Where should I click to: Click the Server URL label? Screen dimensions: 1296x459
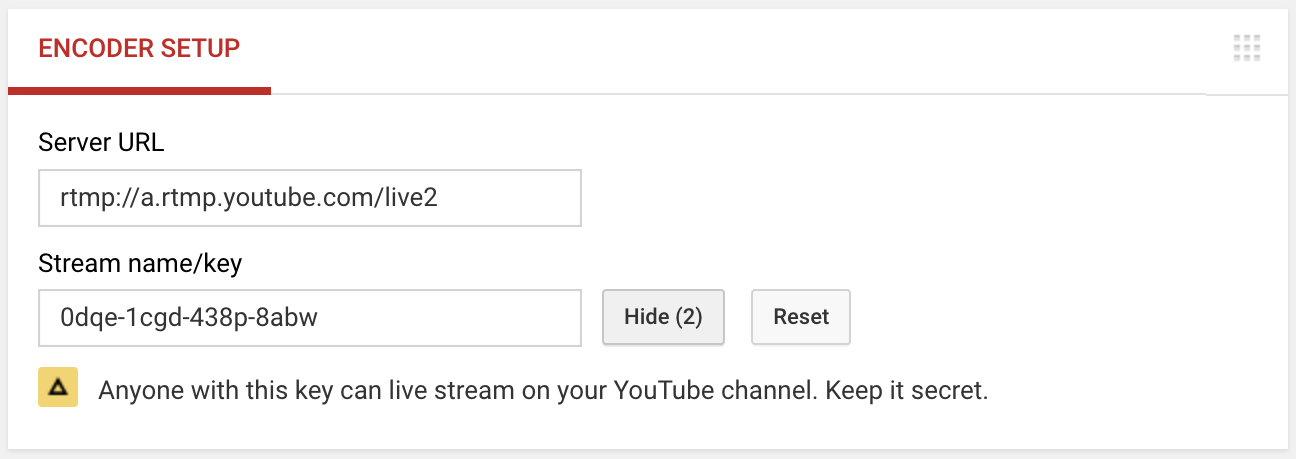[x=101, y=143]
